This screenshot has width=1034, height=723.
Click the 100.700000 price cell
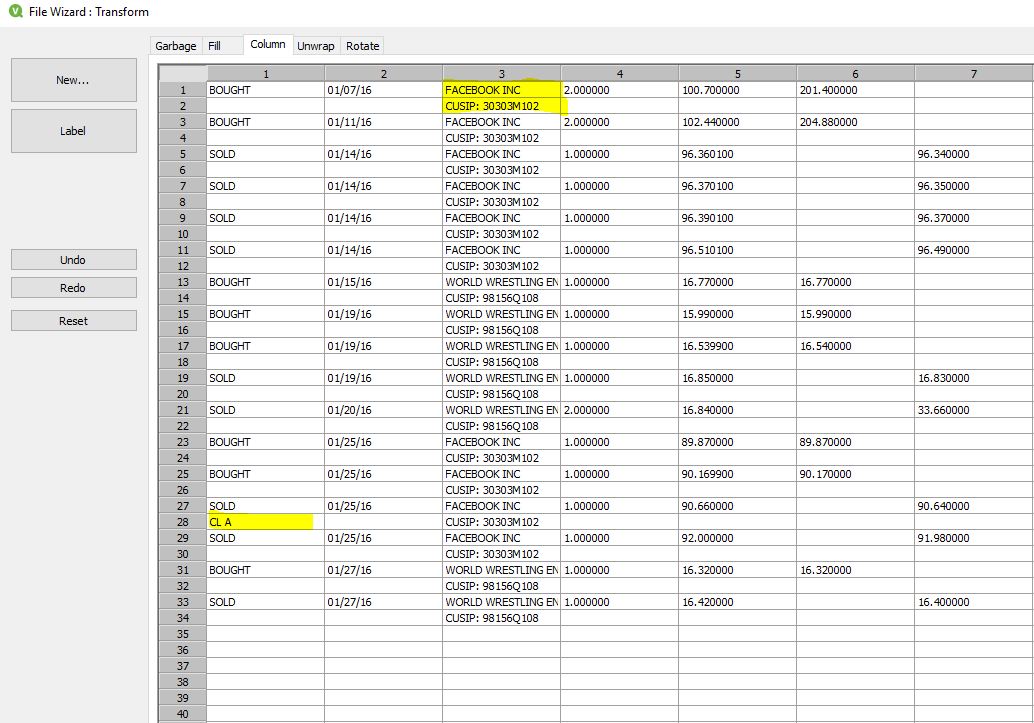click(738, 90)
